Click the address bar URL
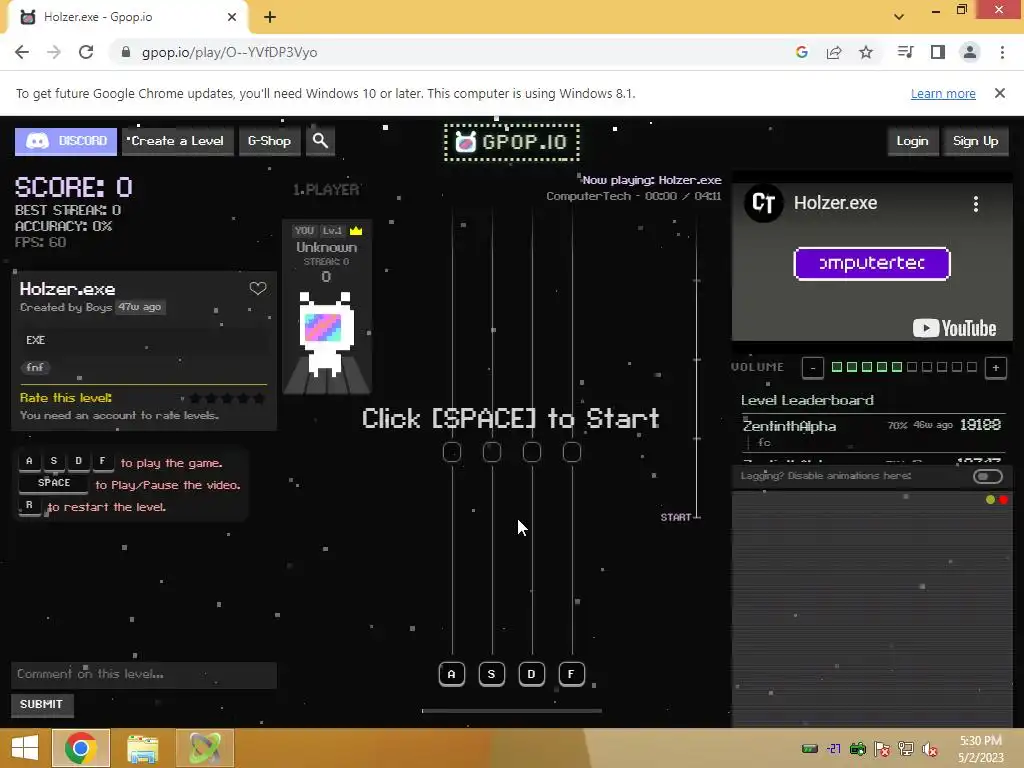Image resolution: width=1024 pixels, height=768 pixels. coord(230,52)
